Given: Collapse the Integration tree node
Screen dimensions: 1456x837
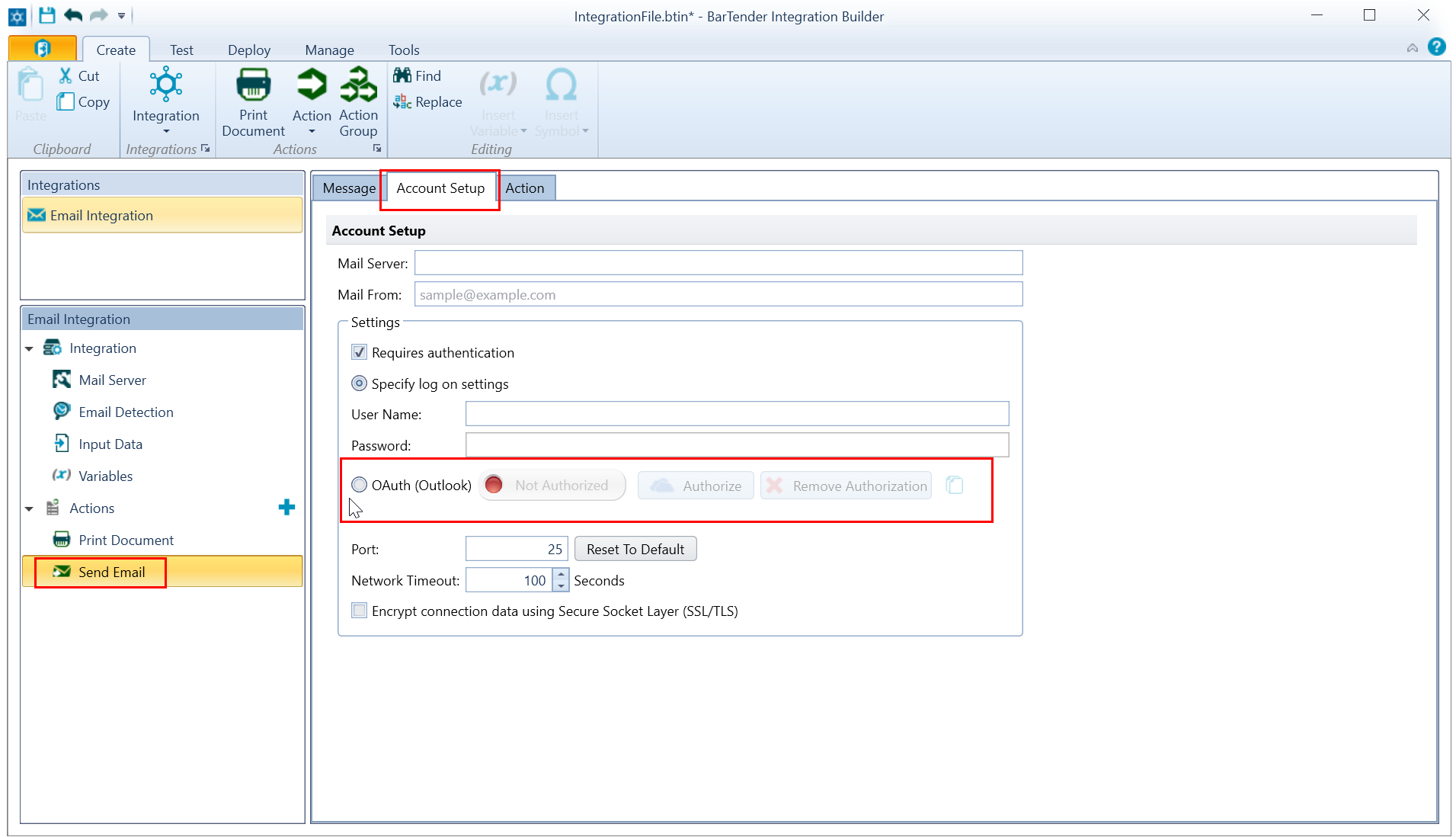Looking at the screenshot, I should click(x=29, y=348).
